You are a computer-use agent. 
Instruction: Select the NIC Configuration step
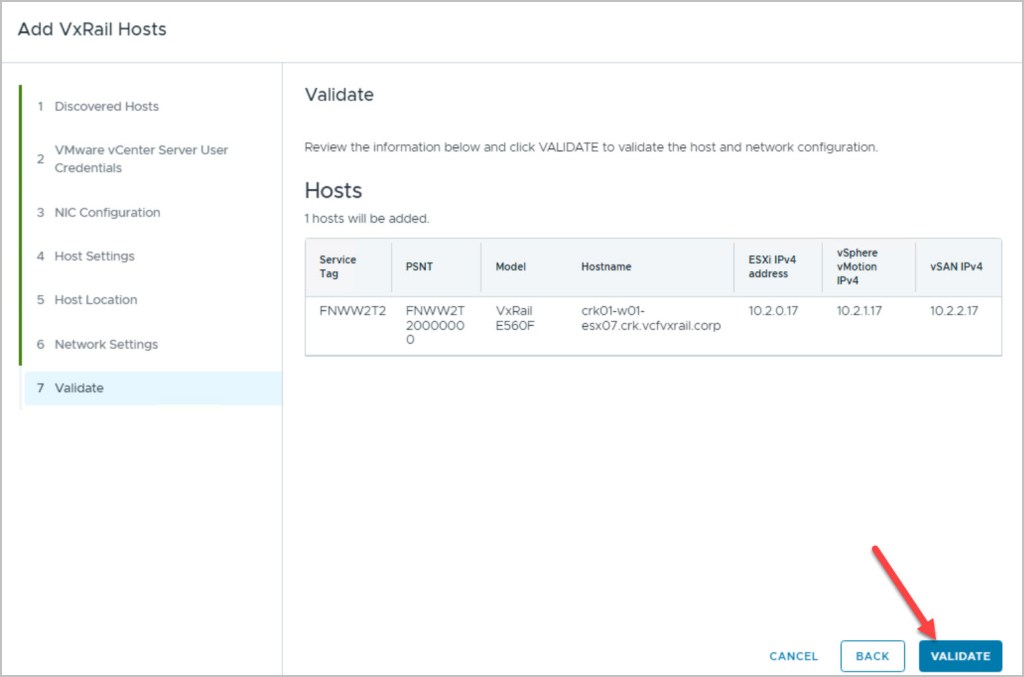pos(107,212)
